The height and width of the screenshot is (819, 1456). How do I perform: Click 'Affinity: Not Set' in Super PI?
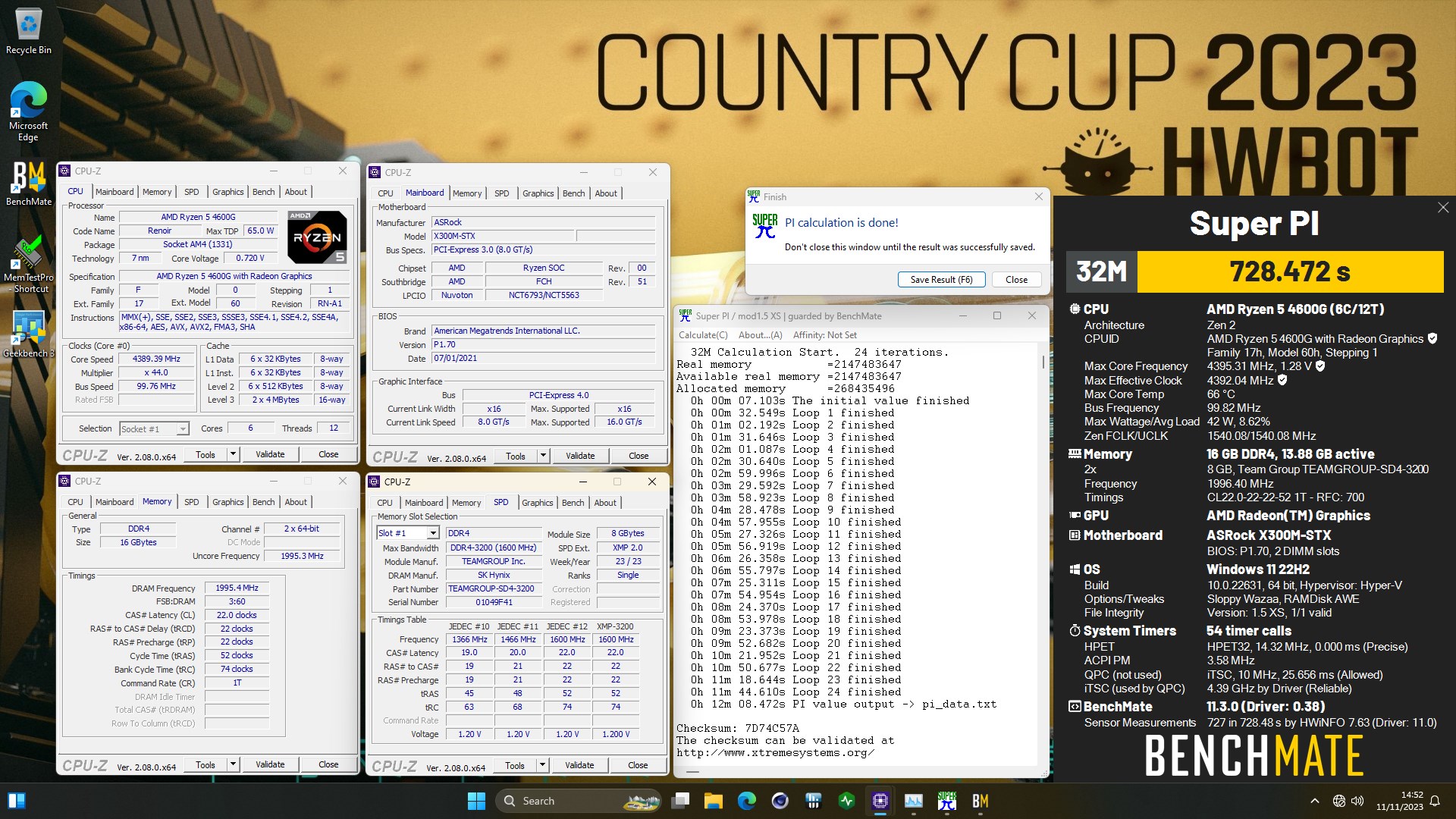pos(825,335)
